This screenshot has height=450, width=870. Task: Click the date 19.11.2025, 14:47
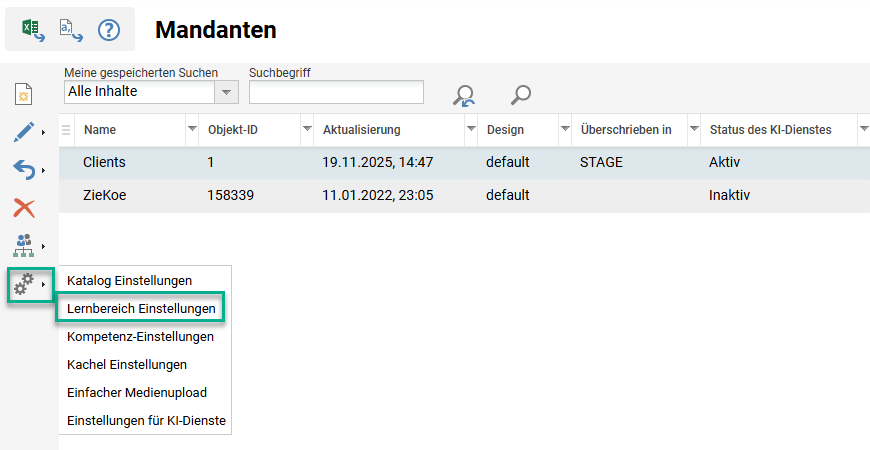tap(378, 163)
